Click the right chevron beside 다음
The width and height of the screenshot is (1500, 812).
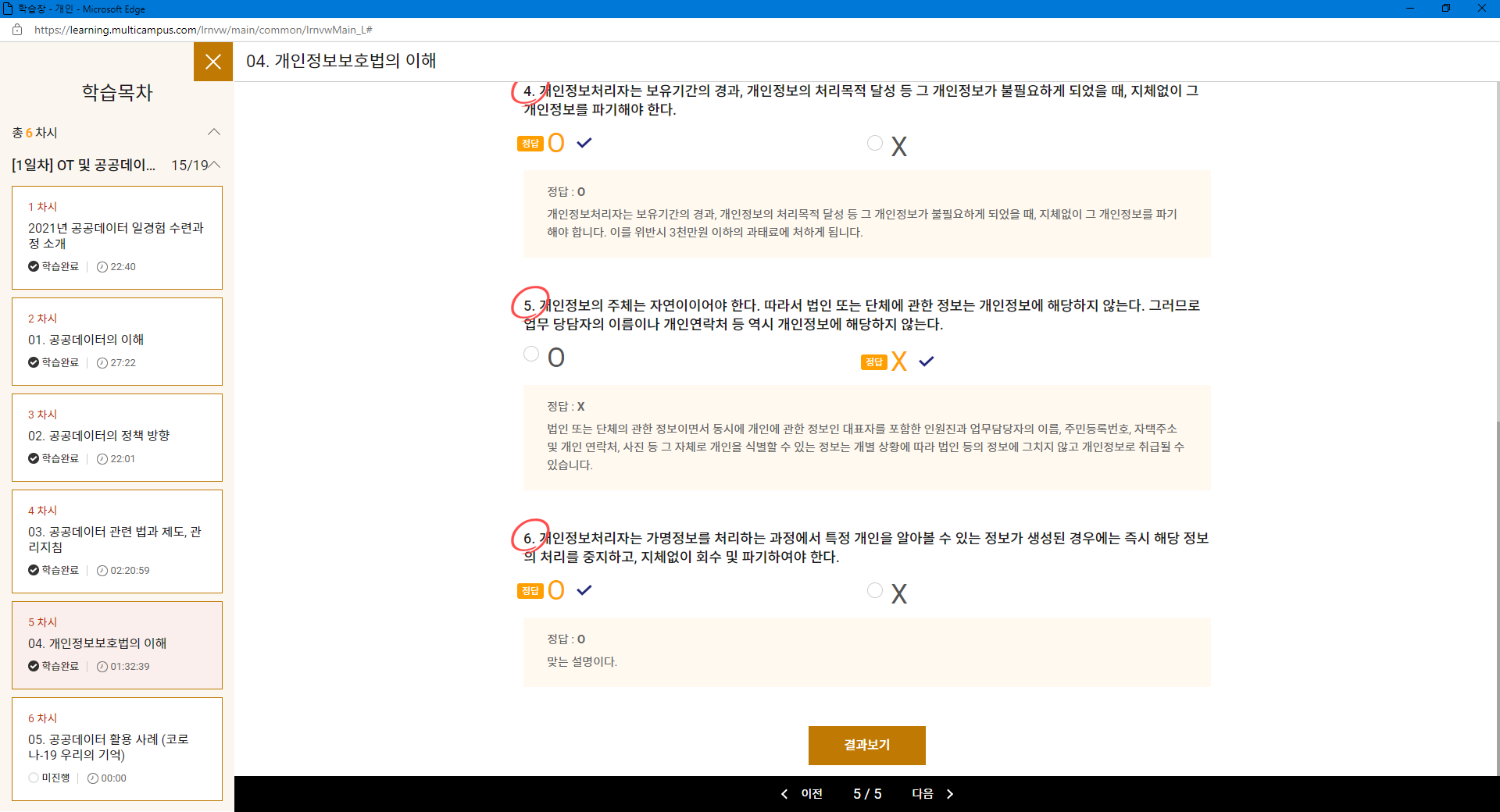tap(950, 794)
